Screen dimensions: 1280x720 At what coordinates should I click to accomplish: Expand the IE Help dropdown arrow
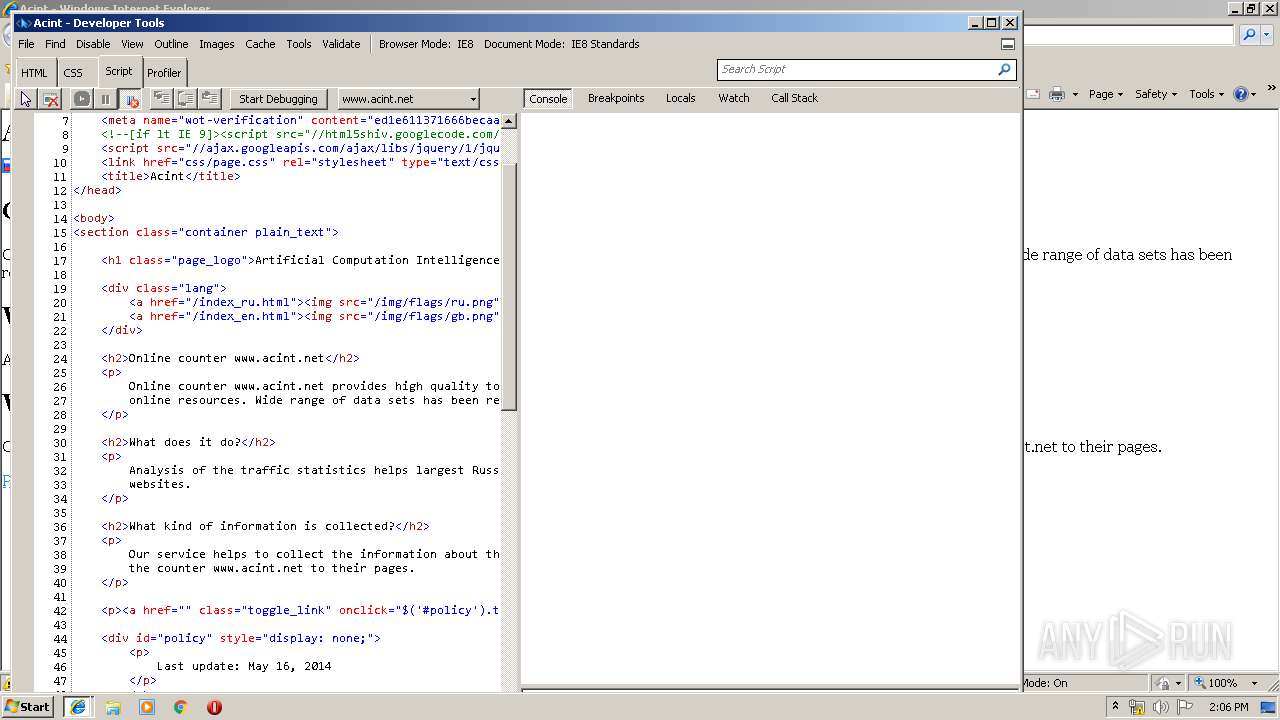tap(1254, 94)
